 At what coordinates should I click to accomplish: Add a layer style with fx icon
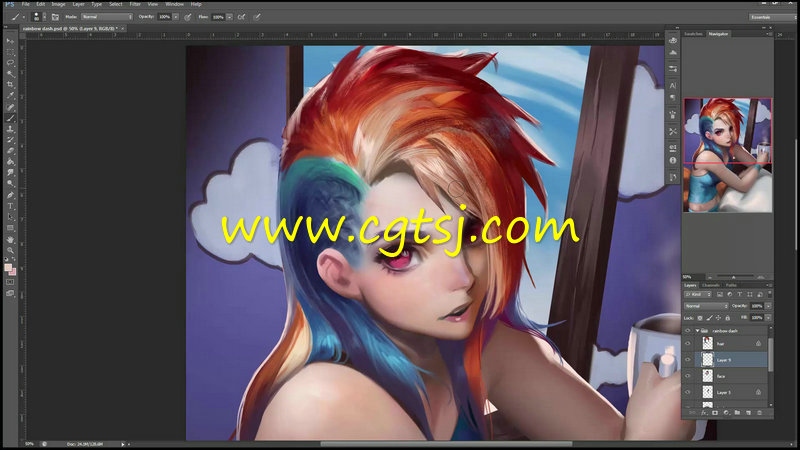(x=704, y=413)
